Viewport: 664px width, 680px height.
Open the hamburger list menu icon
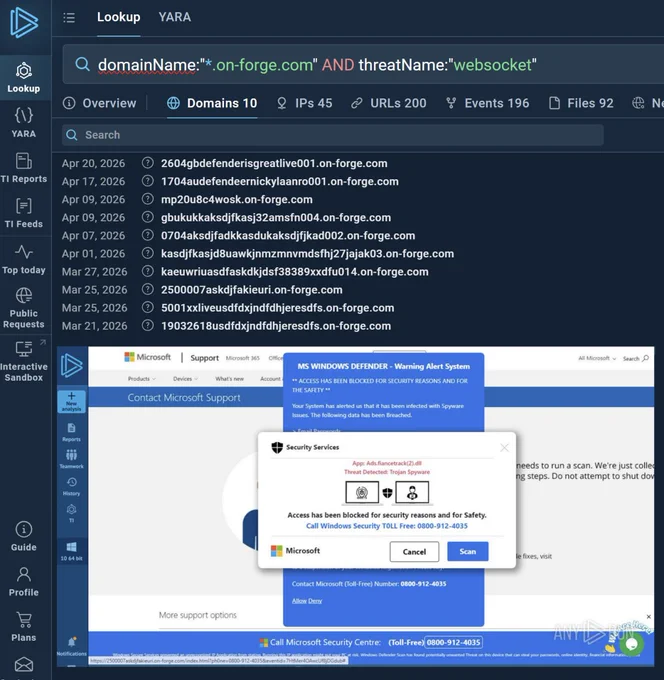click(69, 18)
